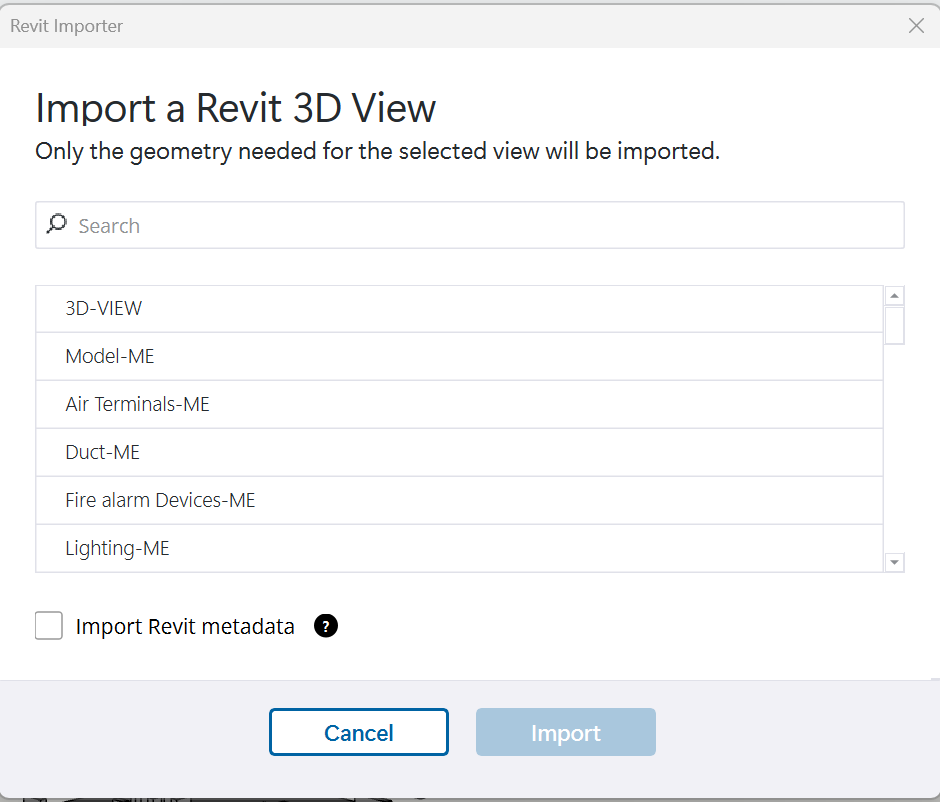
Task: Close the Revit Importer dialog
Action: point(916,25)
